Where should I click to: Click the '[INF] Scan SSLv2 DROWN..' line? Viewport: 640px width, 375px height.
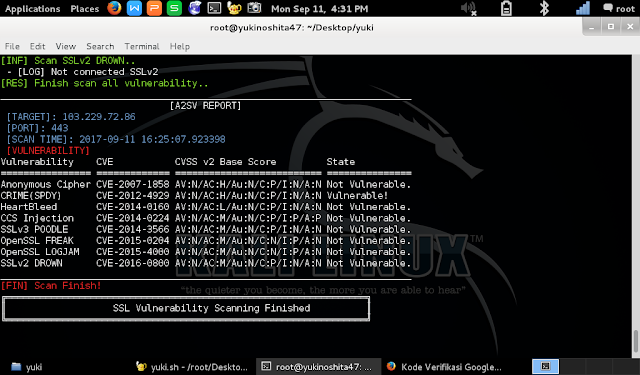click(68, 61)
